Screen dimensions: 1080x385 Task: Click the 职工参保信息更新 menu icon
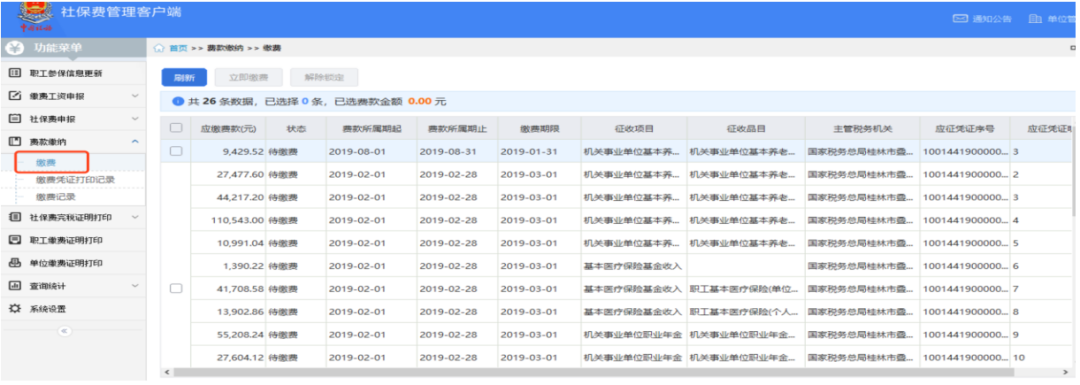[x=14, y=73]
